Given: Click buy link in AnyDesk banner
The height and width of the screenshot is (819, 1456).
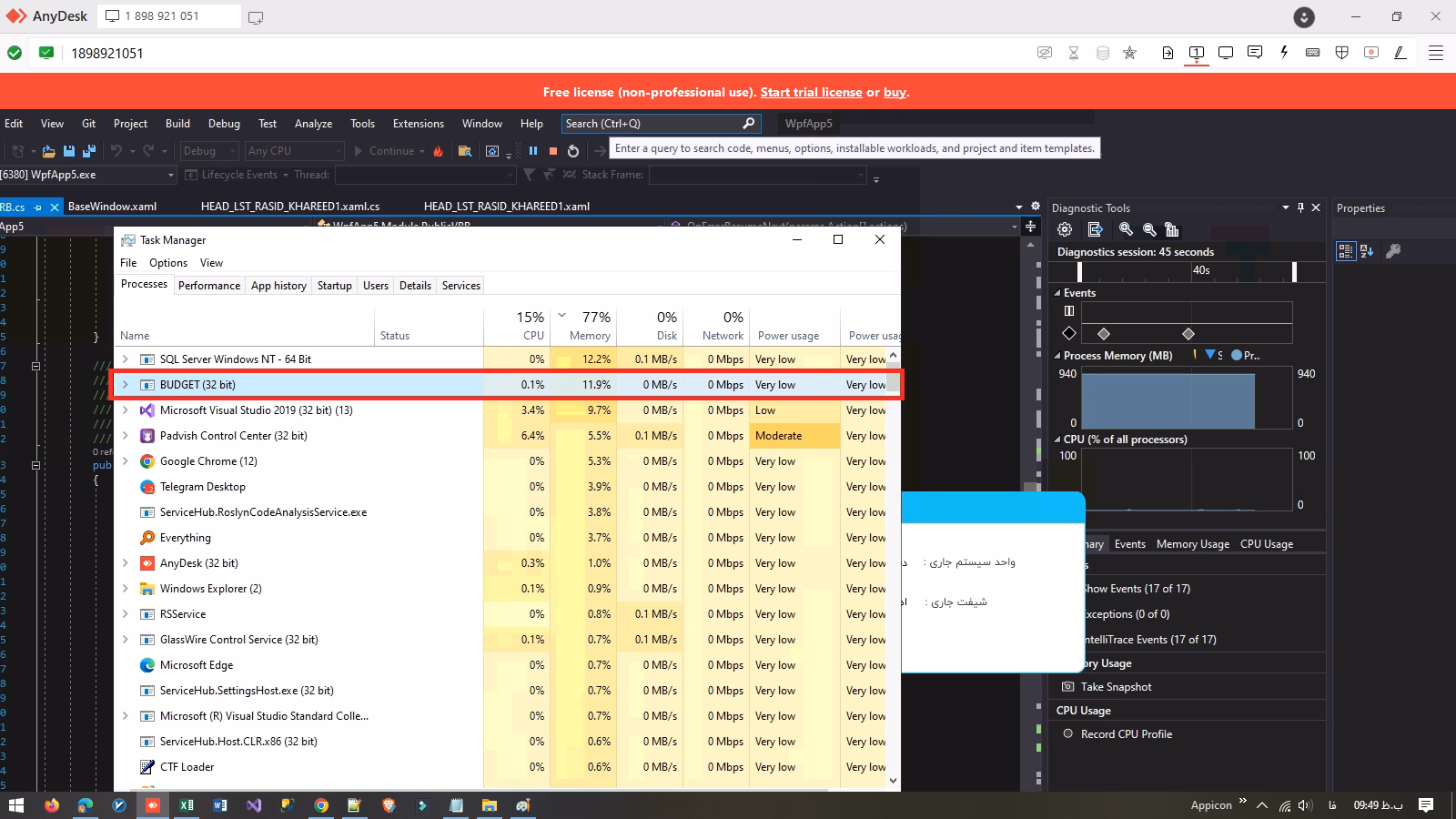Looking at the screenshot, I should 895,92.
